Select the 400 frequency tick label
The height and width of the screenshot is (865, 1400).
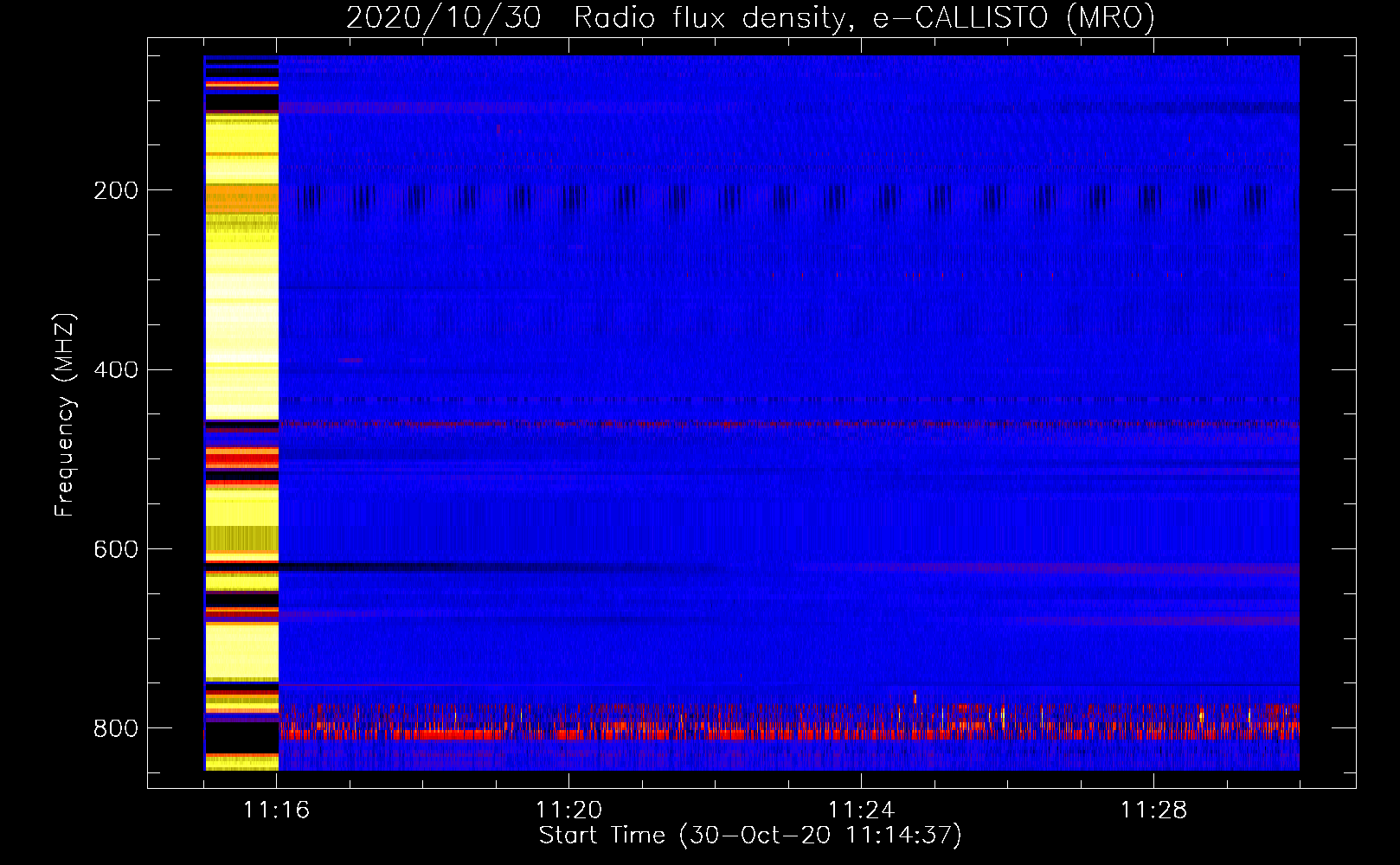pos(116,370)
